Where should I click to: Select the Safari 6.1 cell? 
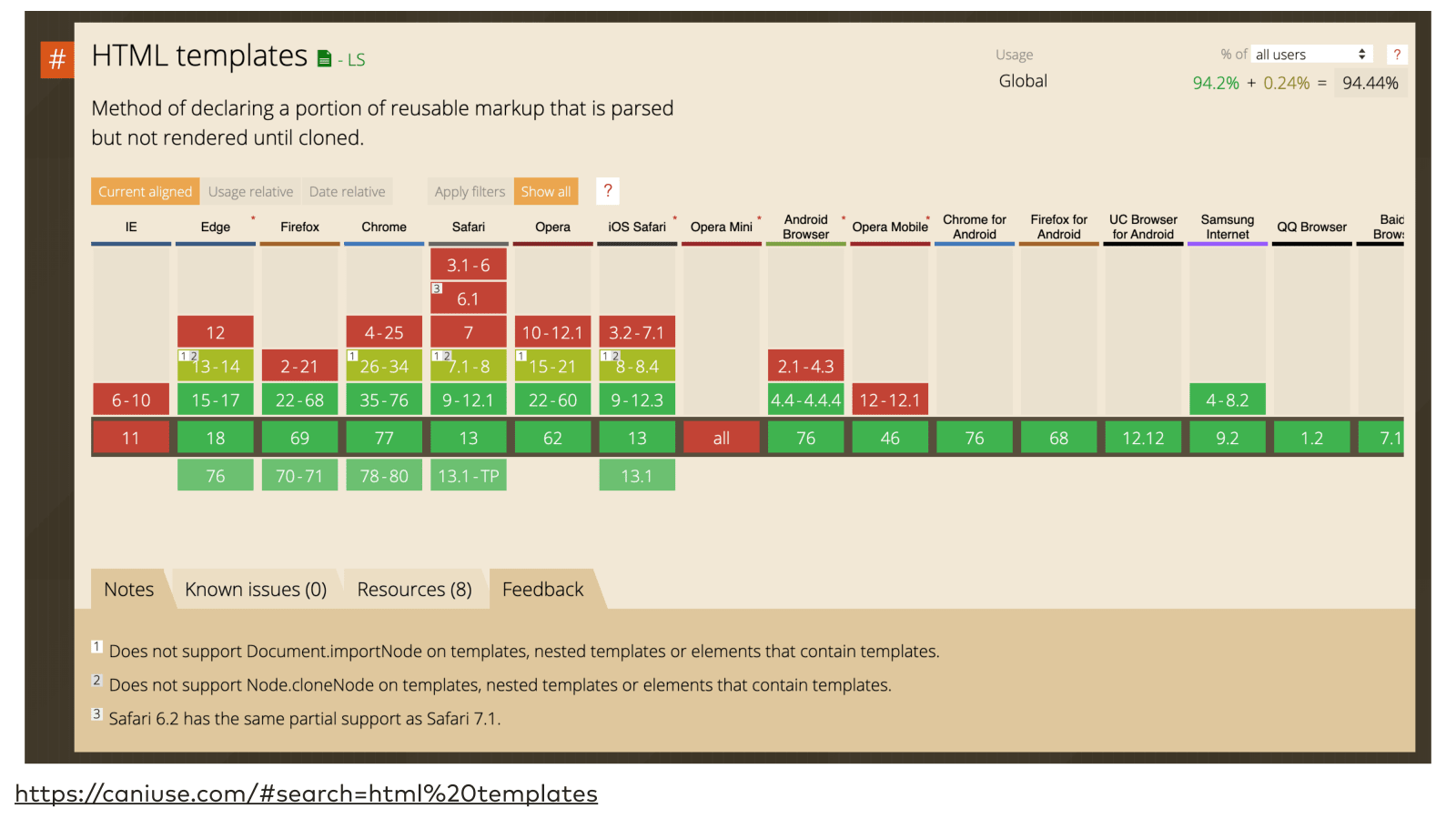(x=469, y=298)
